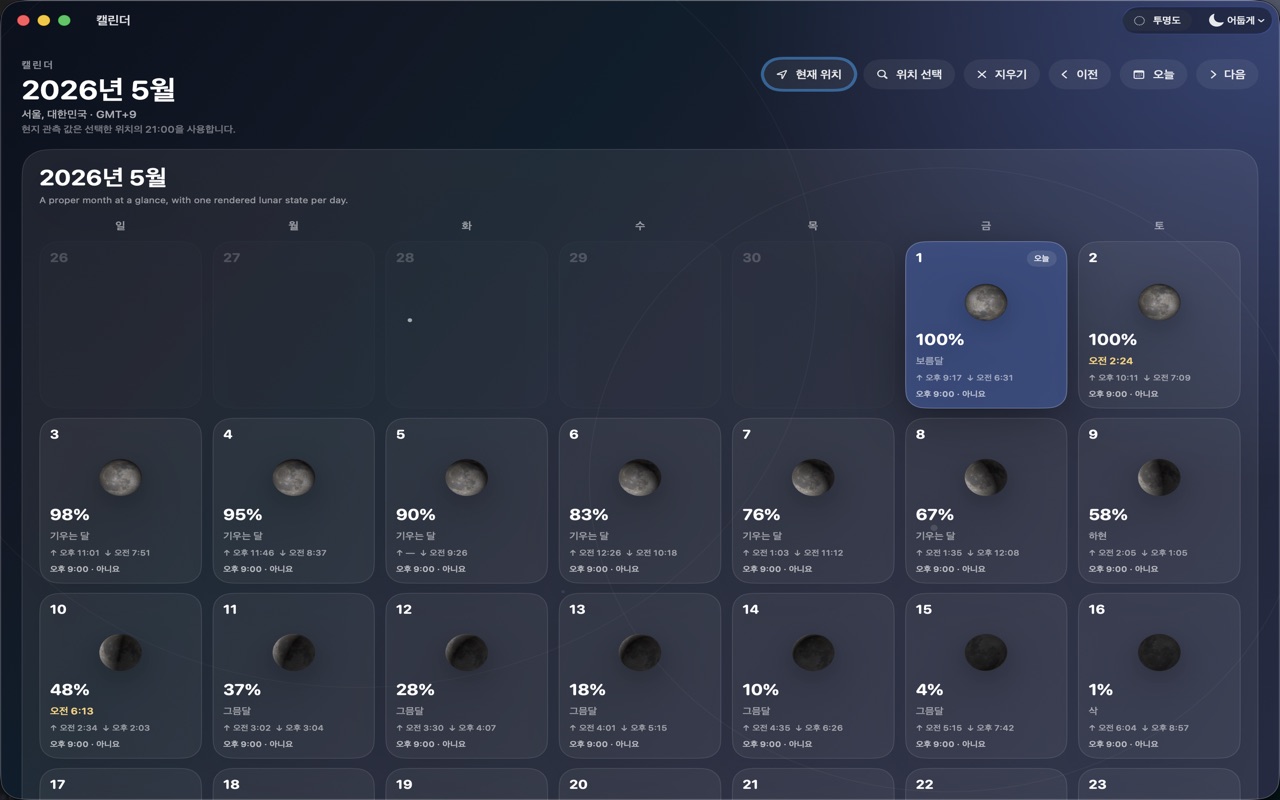This screenshot has width=1280, height=800.
Task: Click the 4% illumination on May 15
Action: click(930, 690)
